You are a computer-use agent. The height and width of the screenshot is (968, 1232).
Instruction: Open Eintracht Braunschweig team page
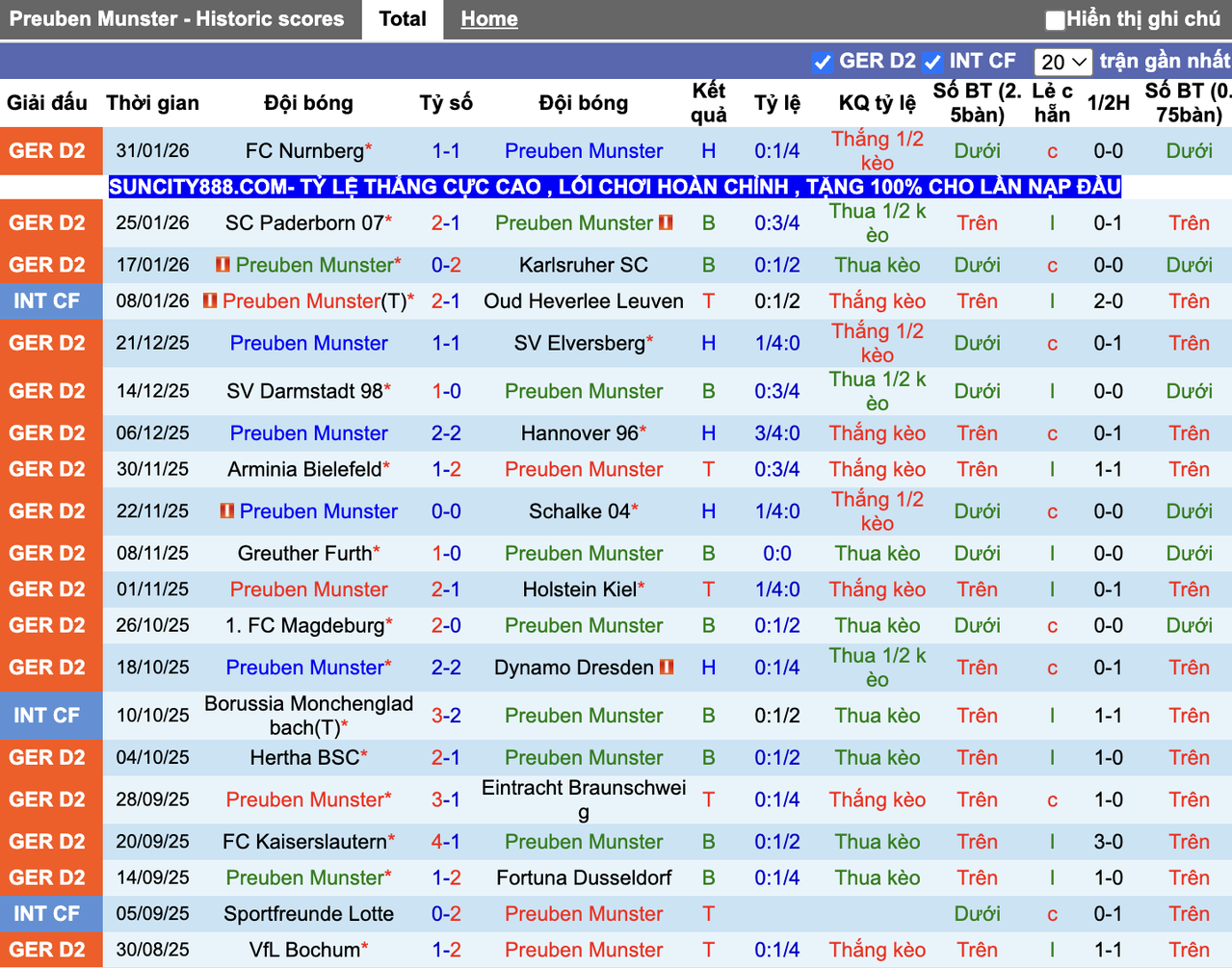tap(584, 800)
